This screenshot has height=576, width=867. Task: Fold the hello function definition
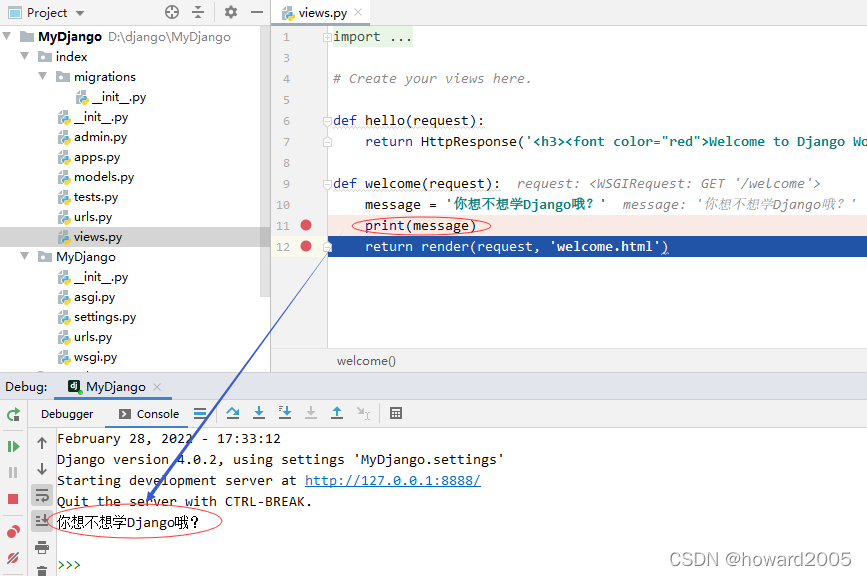[x=327, y=121]
